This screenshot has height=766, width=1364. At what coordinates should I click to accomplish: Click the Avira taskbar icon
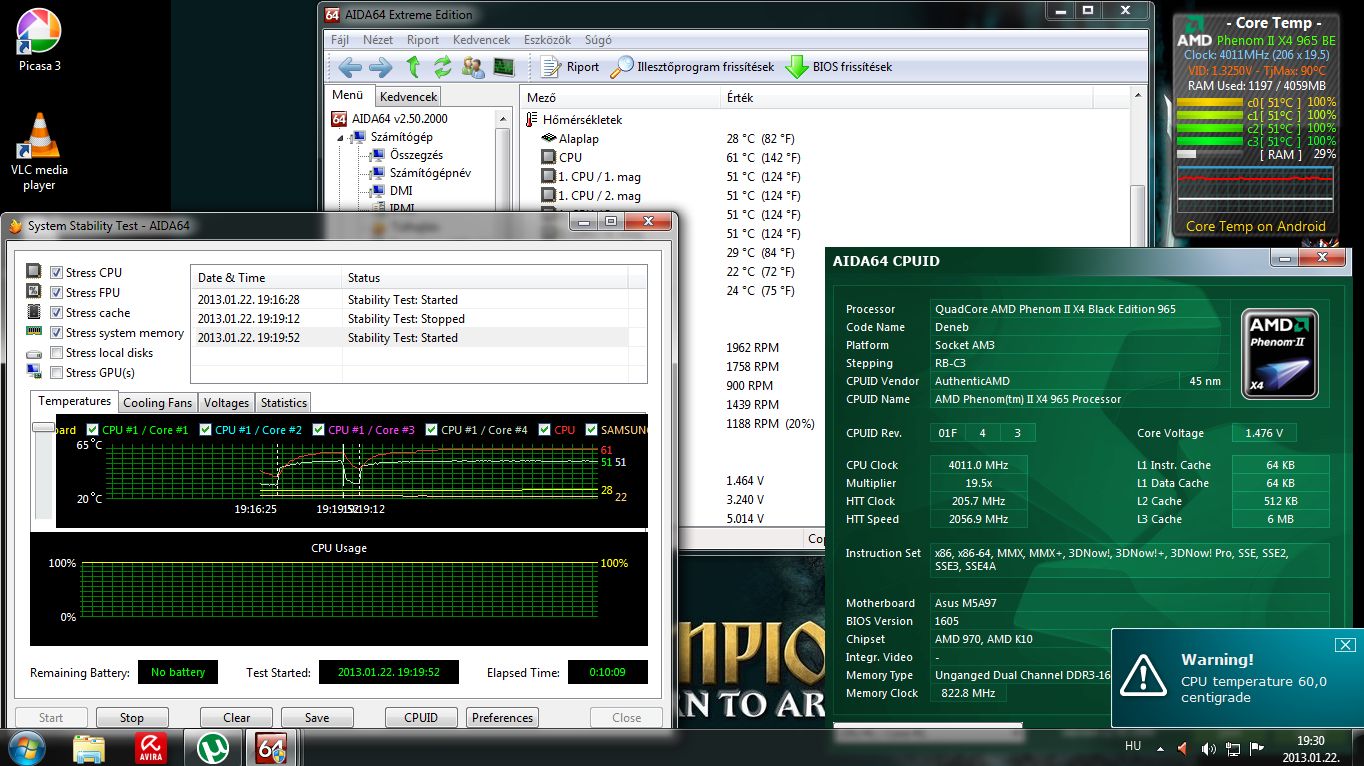[x=152, y=747]
